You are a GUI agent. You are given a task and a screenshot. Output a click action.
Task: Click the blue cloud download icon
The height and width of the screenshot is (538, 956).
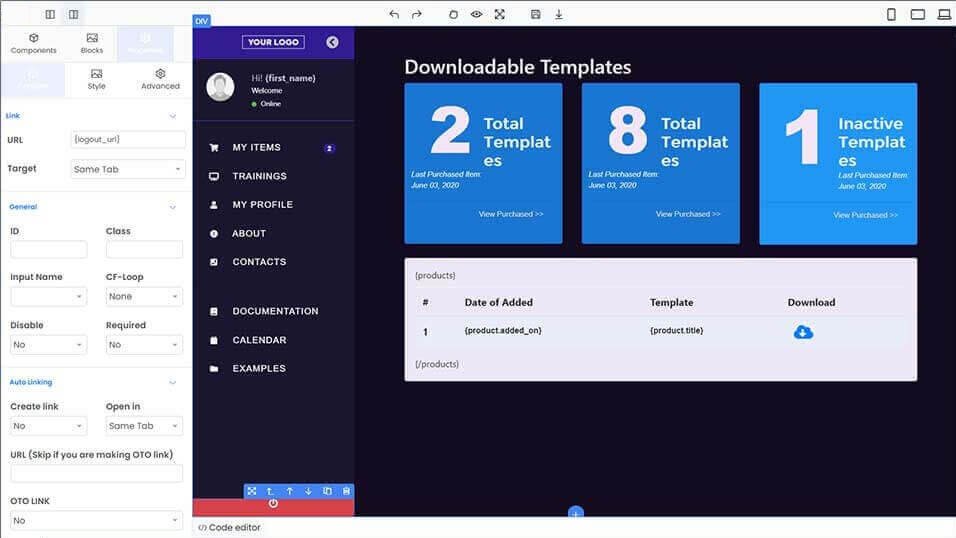(803, 332)
